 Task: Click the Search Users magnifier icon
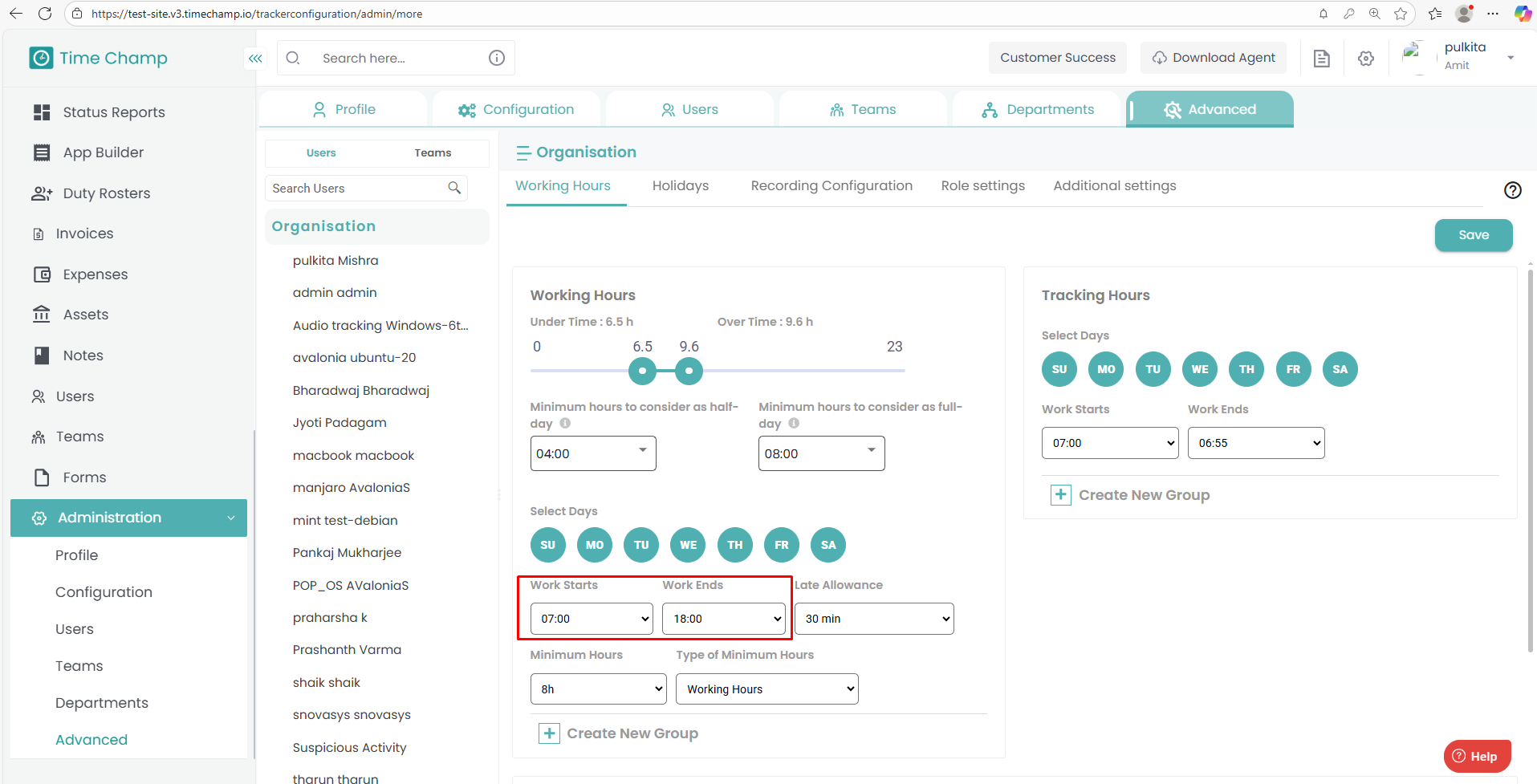pyautogui.click(x=454, y=188)
